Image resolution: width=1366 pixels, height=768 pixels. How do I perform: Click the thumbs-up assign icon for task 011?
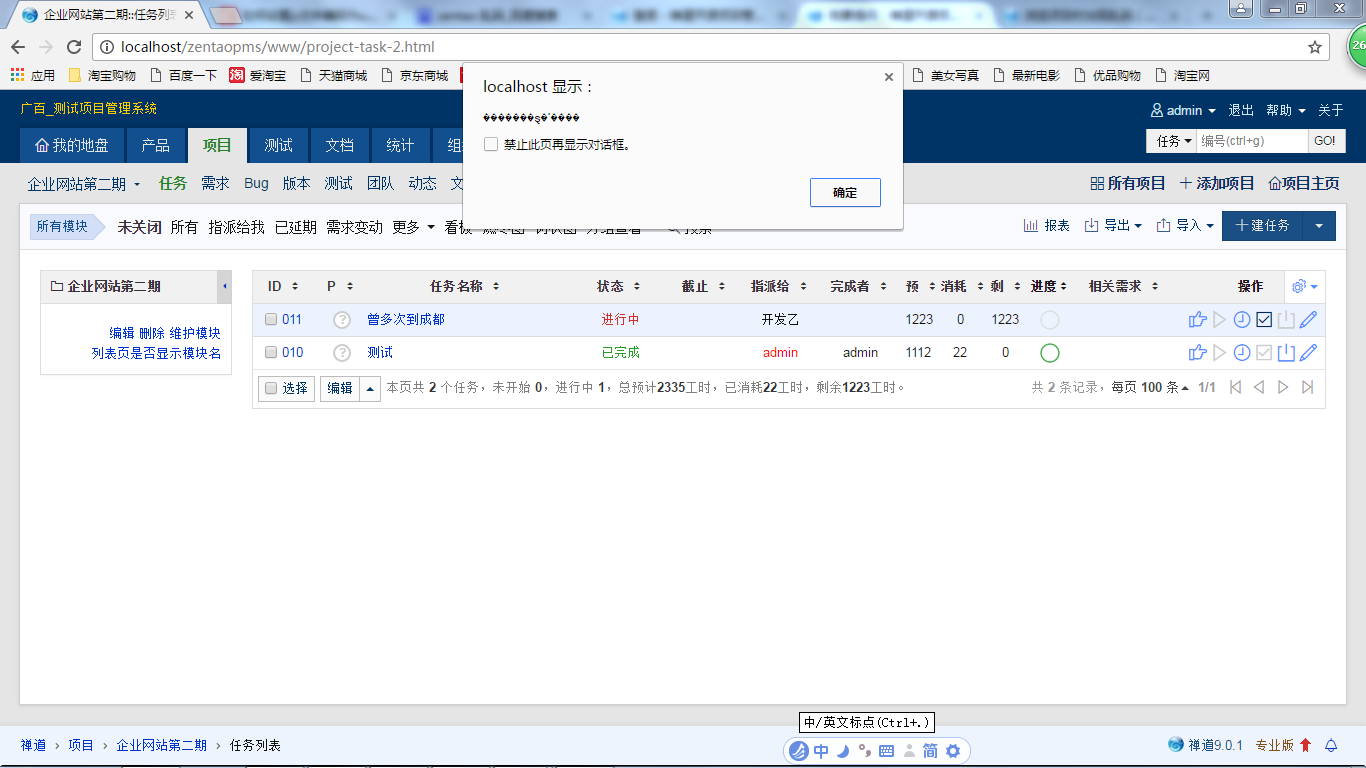(1197, 320)
